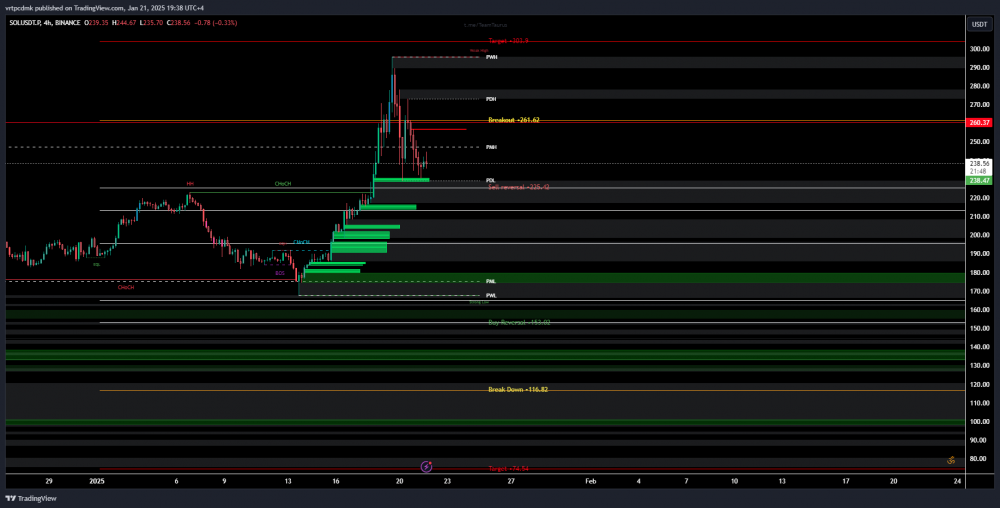Click the 80.00 price scale label

pos(978,459)
